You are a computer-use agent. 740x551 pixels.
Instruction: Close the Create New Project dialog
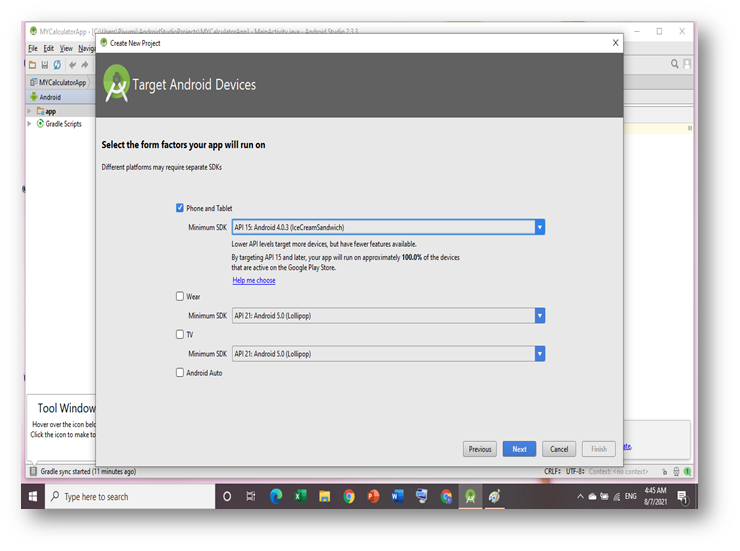click(615, 43)
